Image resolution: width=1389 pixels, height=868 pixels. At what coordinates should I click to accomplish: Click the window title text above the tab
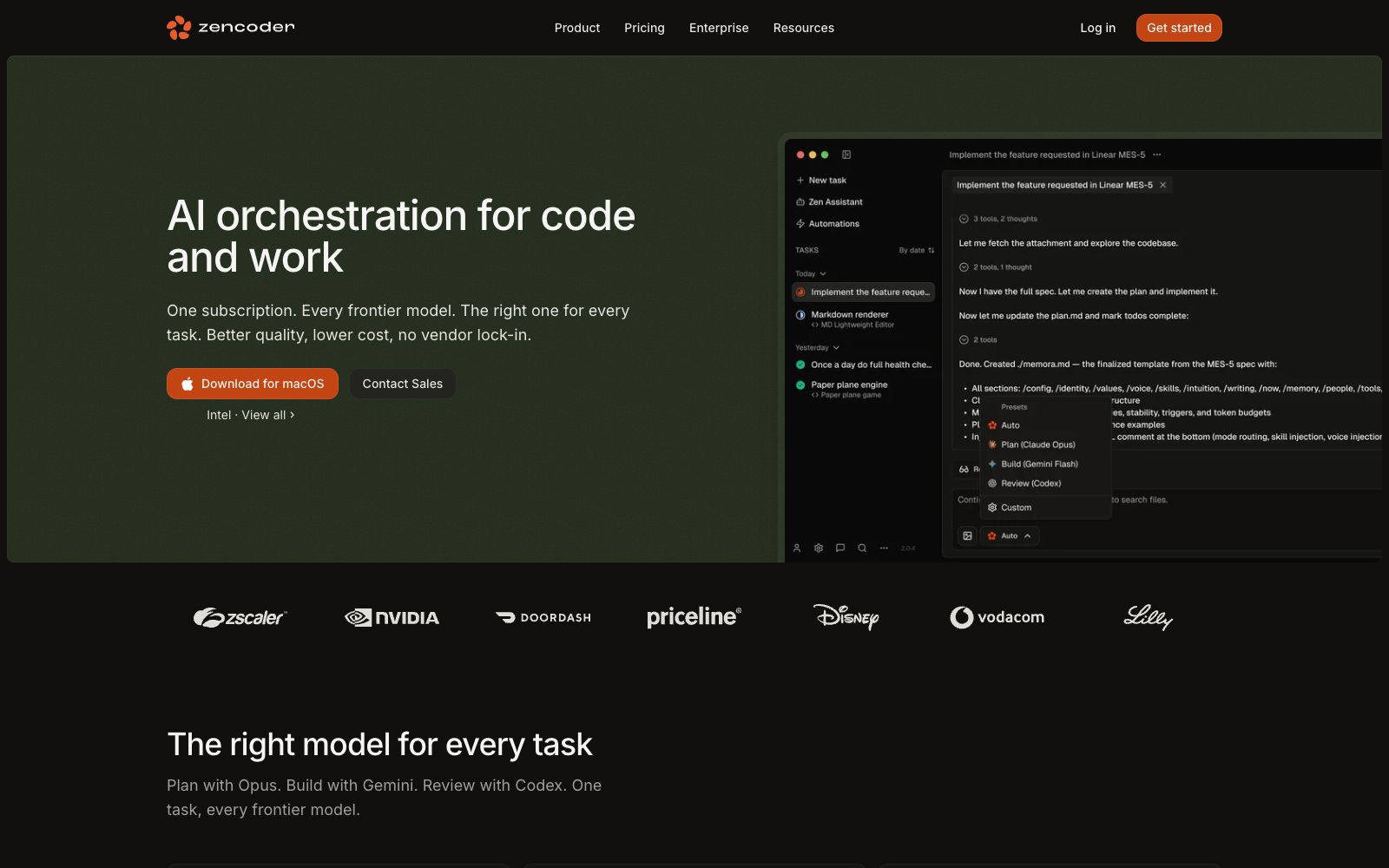(x=1047, y=155)
